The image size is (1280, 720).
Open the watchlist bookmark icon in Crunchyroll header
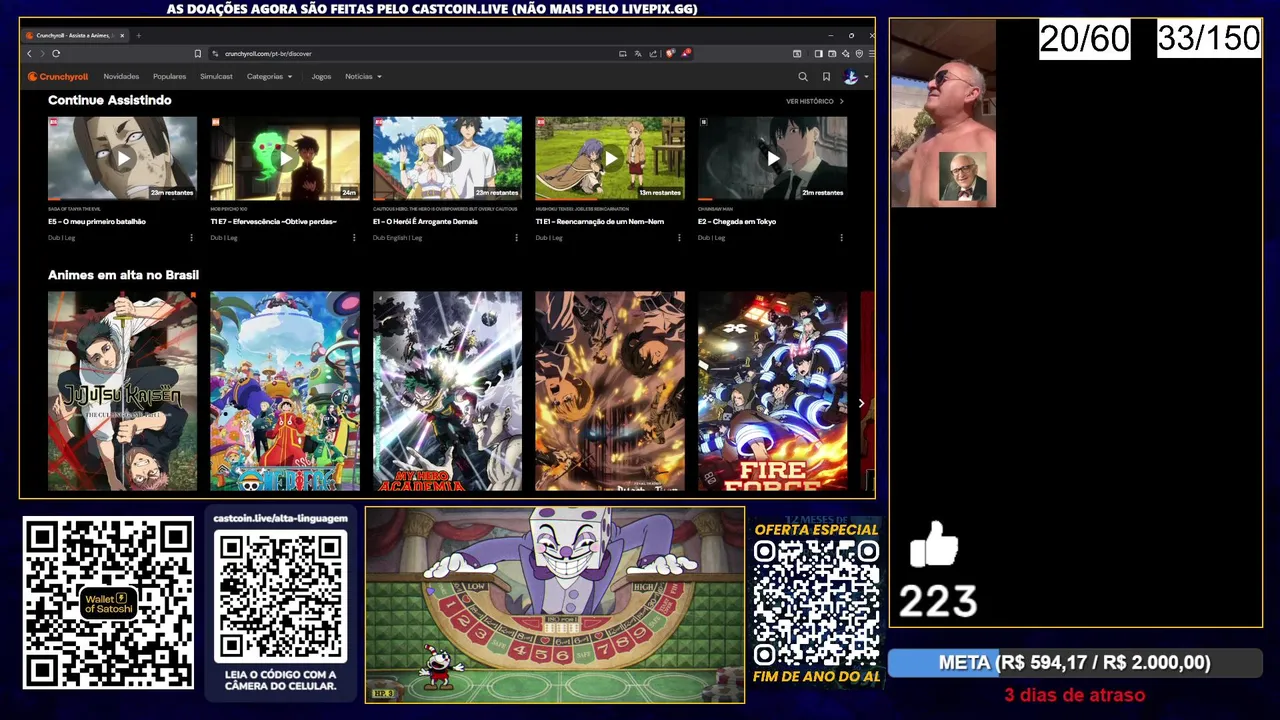[826, 76]
